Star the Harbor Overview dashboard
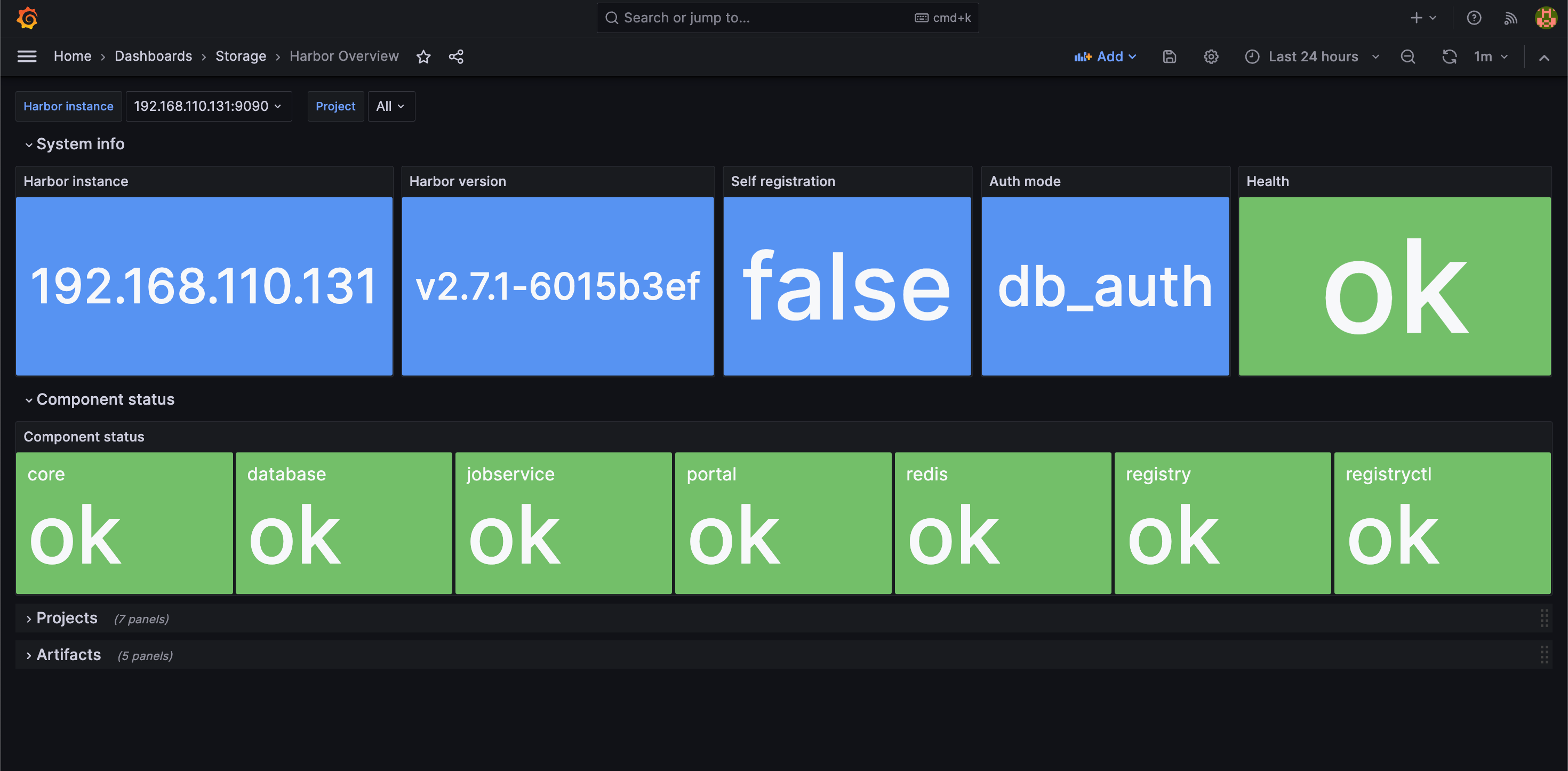The image size is (1568, 771). (x=423, y=57)
